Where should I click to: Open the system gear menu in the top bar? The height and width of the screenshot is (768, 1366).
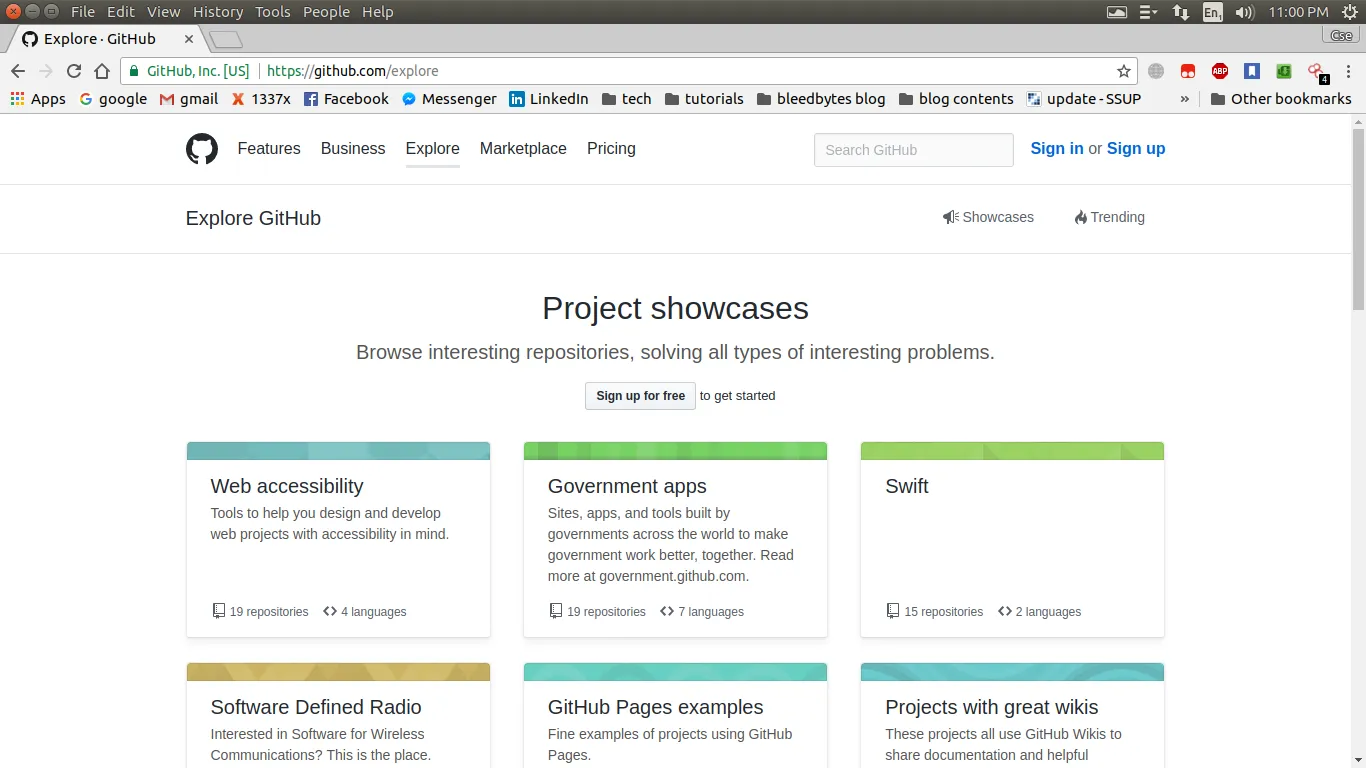point(1349,12)
